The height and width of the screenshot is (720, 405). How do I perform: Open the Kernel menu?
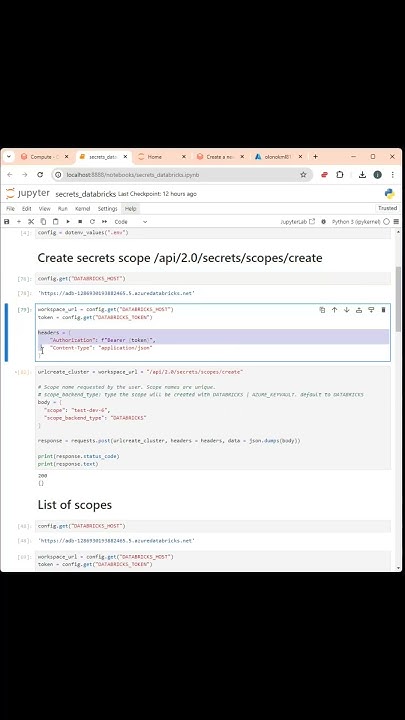pos(83,208)
